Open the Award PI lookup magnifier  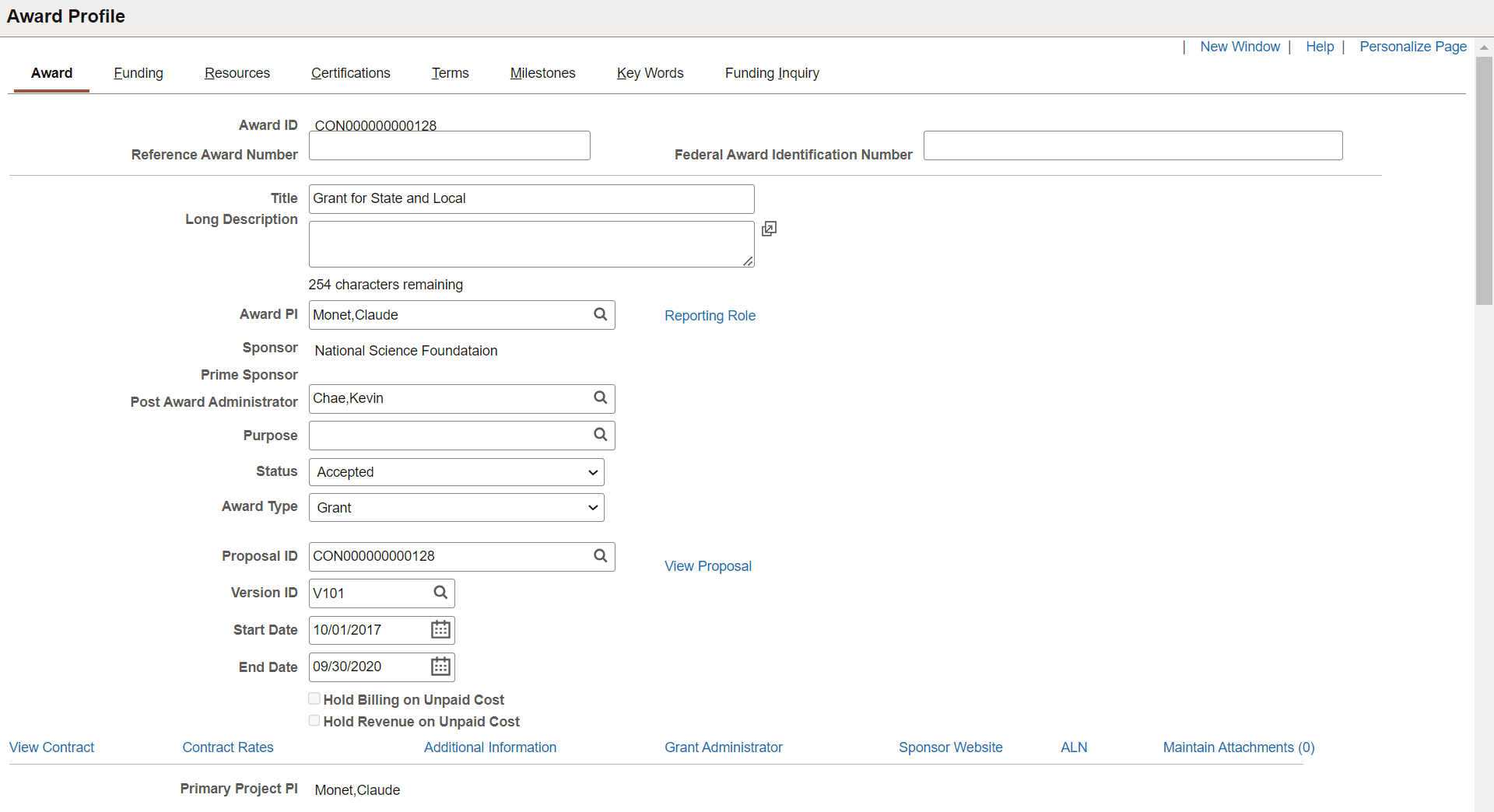click(x=600, y=314)
